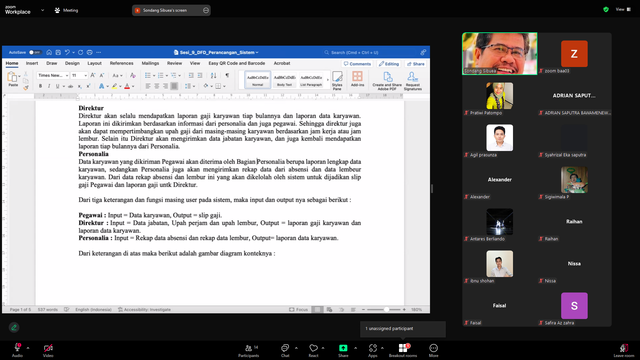Image resolution: width=640 pixels, height=360 pixels.
Task: Click the text highlight color icon
Action: [x=115, y=86]
